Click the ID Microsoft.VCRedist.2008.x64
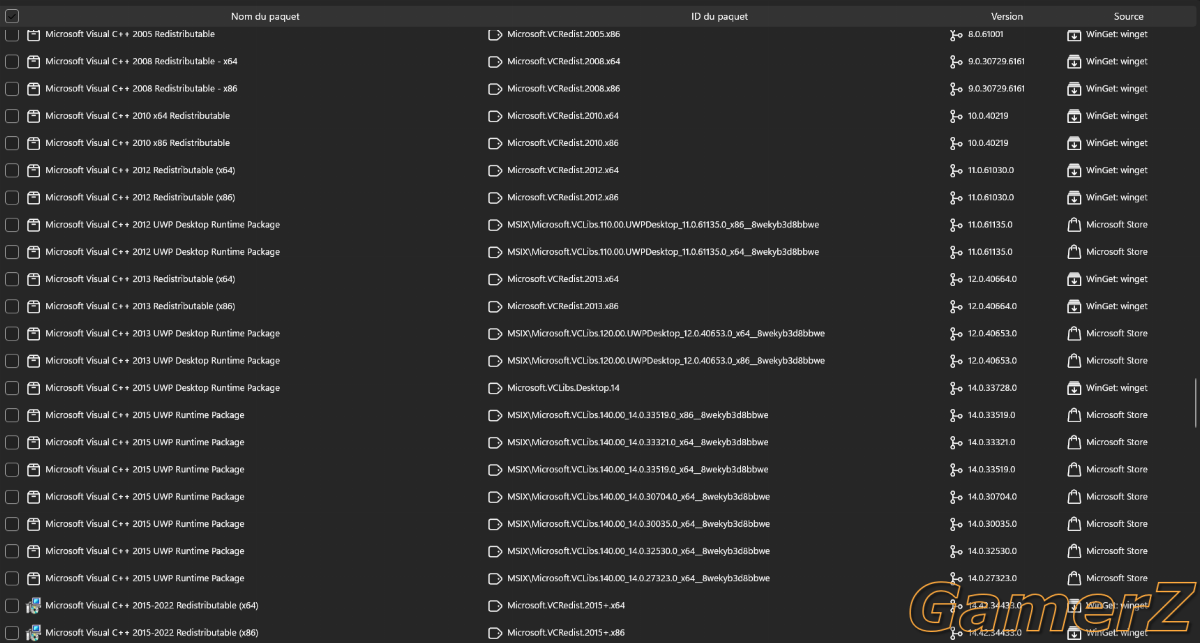This screenshot has height=643, width=1200. point(563,61)
